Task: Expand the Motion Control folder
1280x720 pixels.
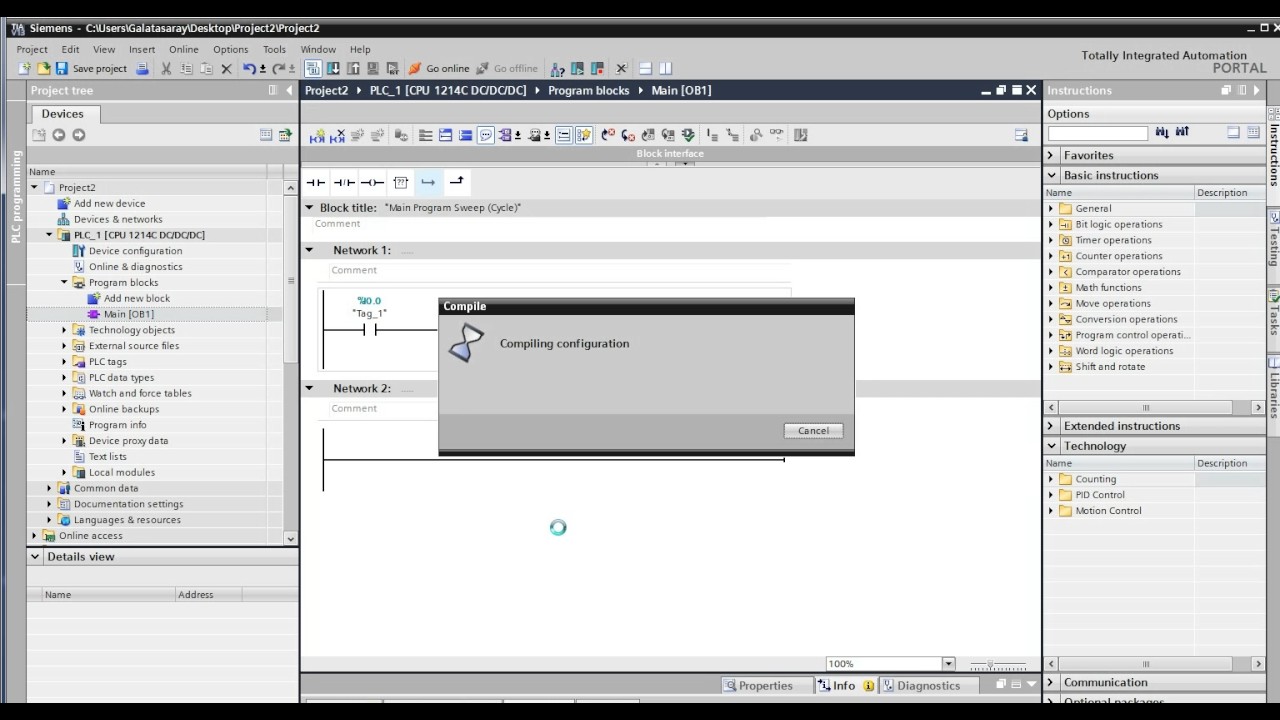Action: click(1051, 511)
